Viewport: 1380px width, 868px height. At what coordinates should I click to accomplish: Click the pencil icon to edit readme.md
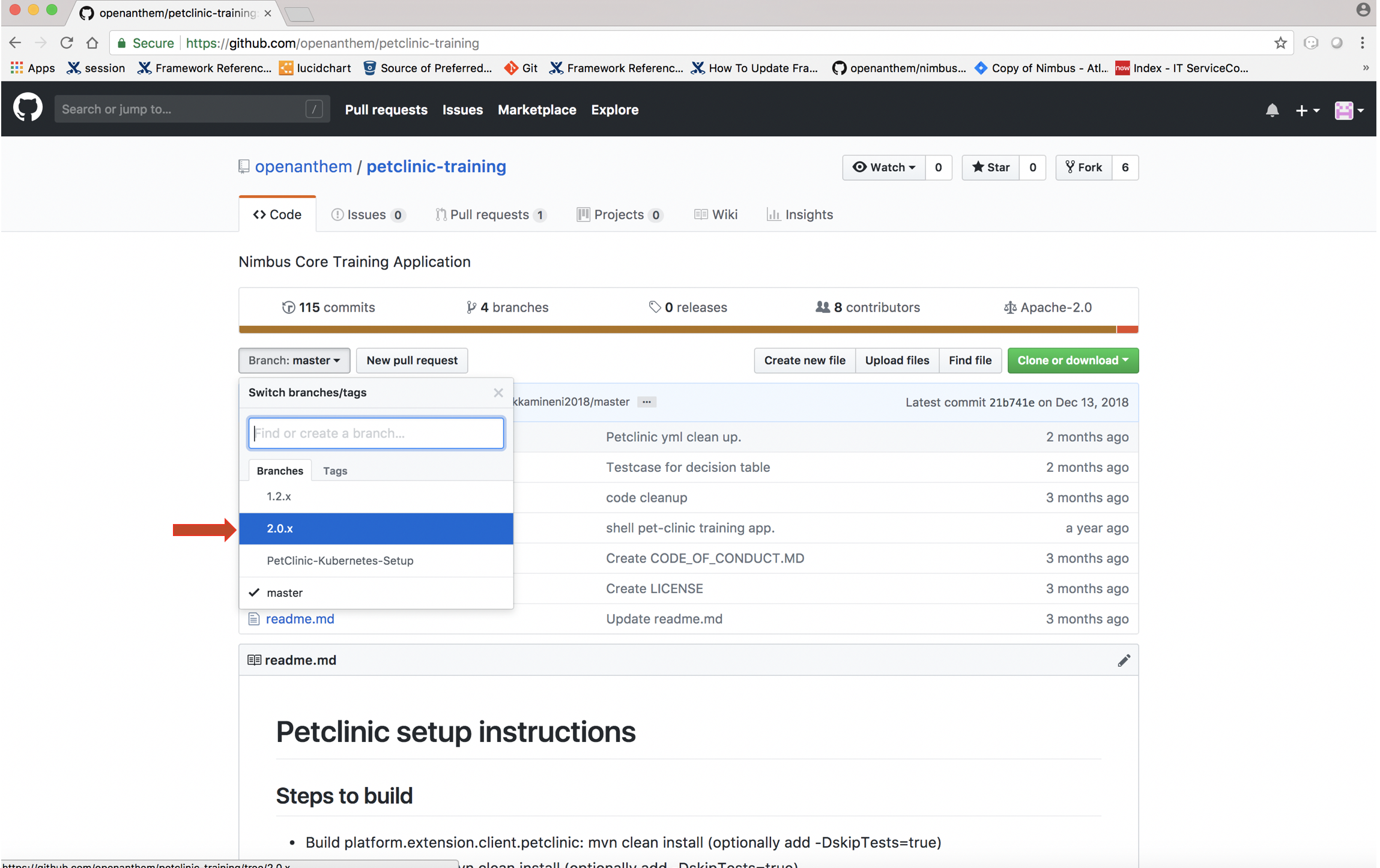1124,660
